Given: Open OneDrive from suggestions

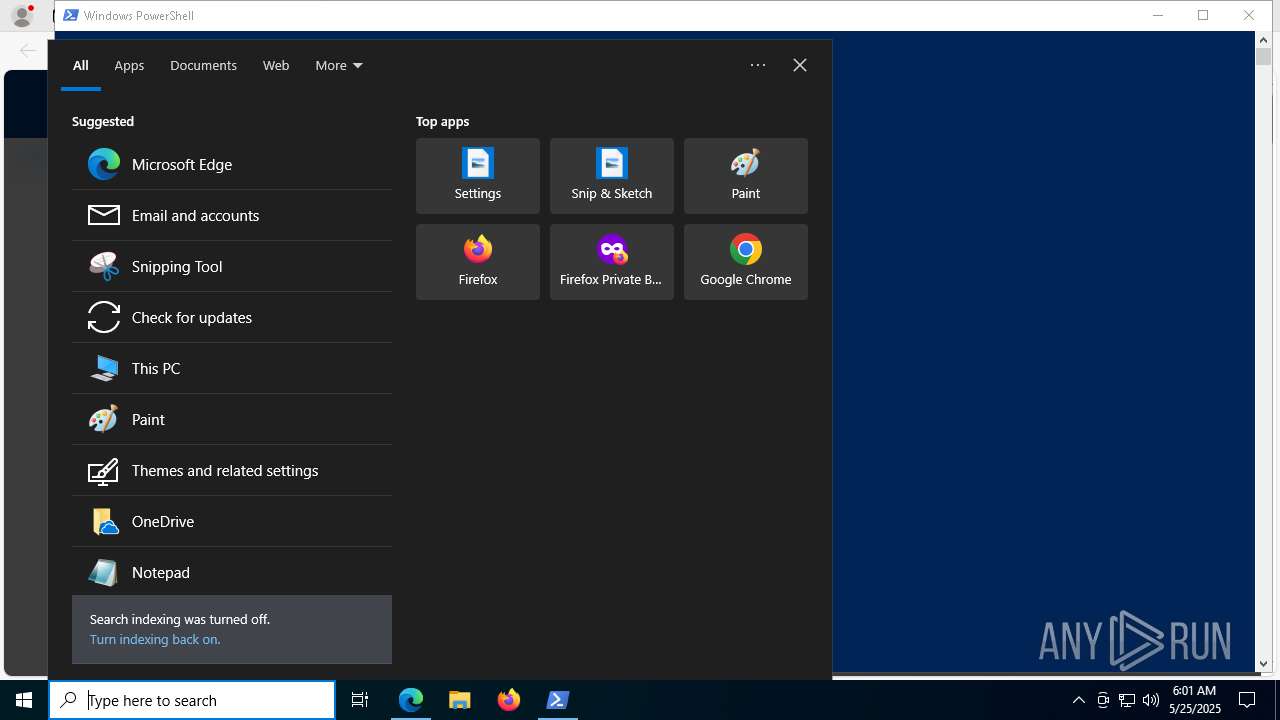Looking at the screenshot, I should pos(232,521).
